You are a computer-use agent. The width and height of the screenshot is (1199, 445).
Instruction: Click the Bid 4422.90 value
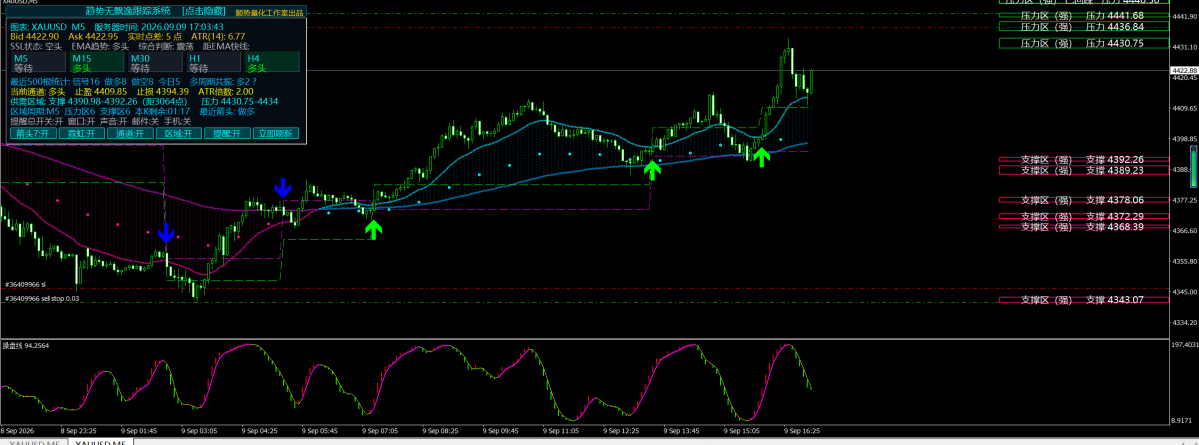[x=34, y=36]
